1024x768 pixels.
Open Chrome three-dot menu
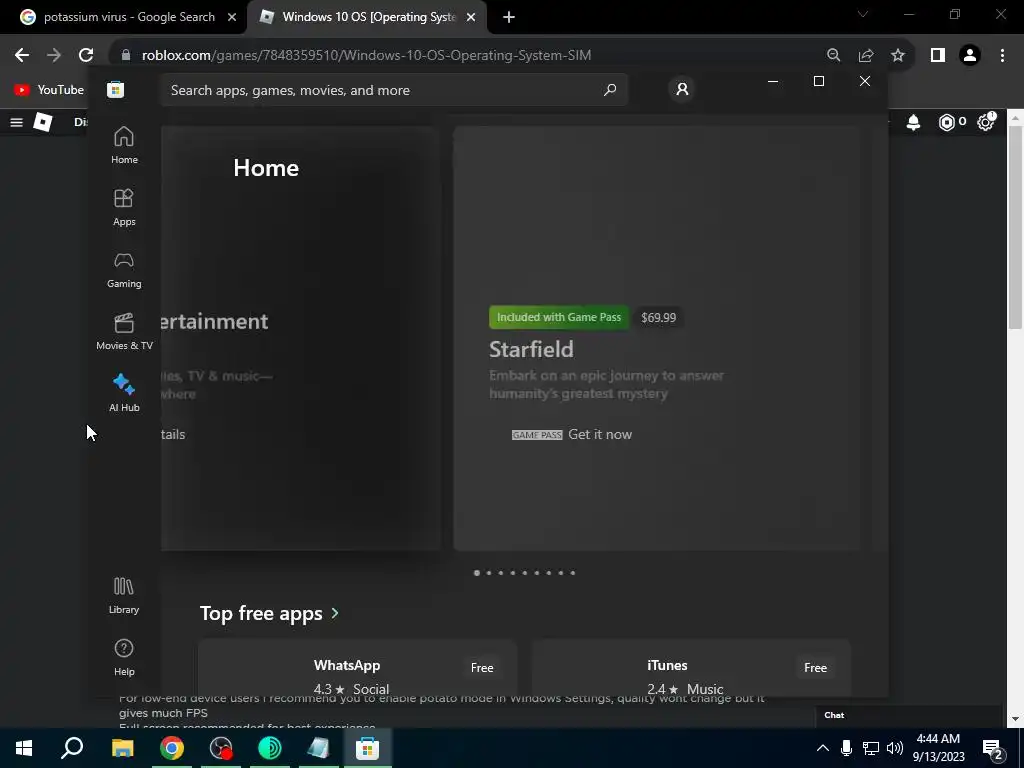coord(1002,55)
